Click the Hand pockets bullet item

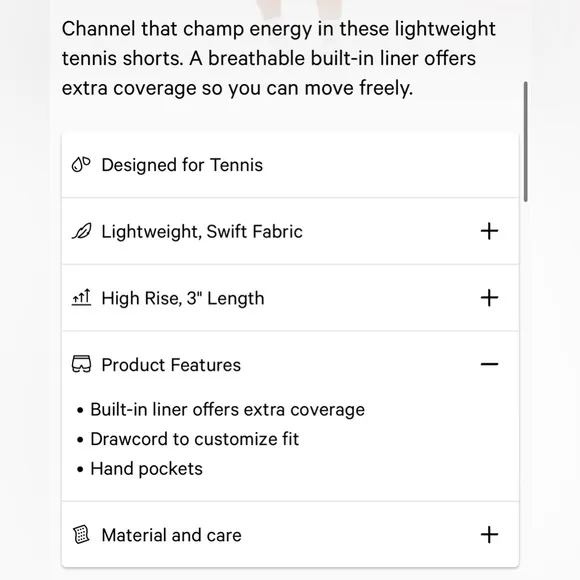tap(146, 469)
